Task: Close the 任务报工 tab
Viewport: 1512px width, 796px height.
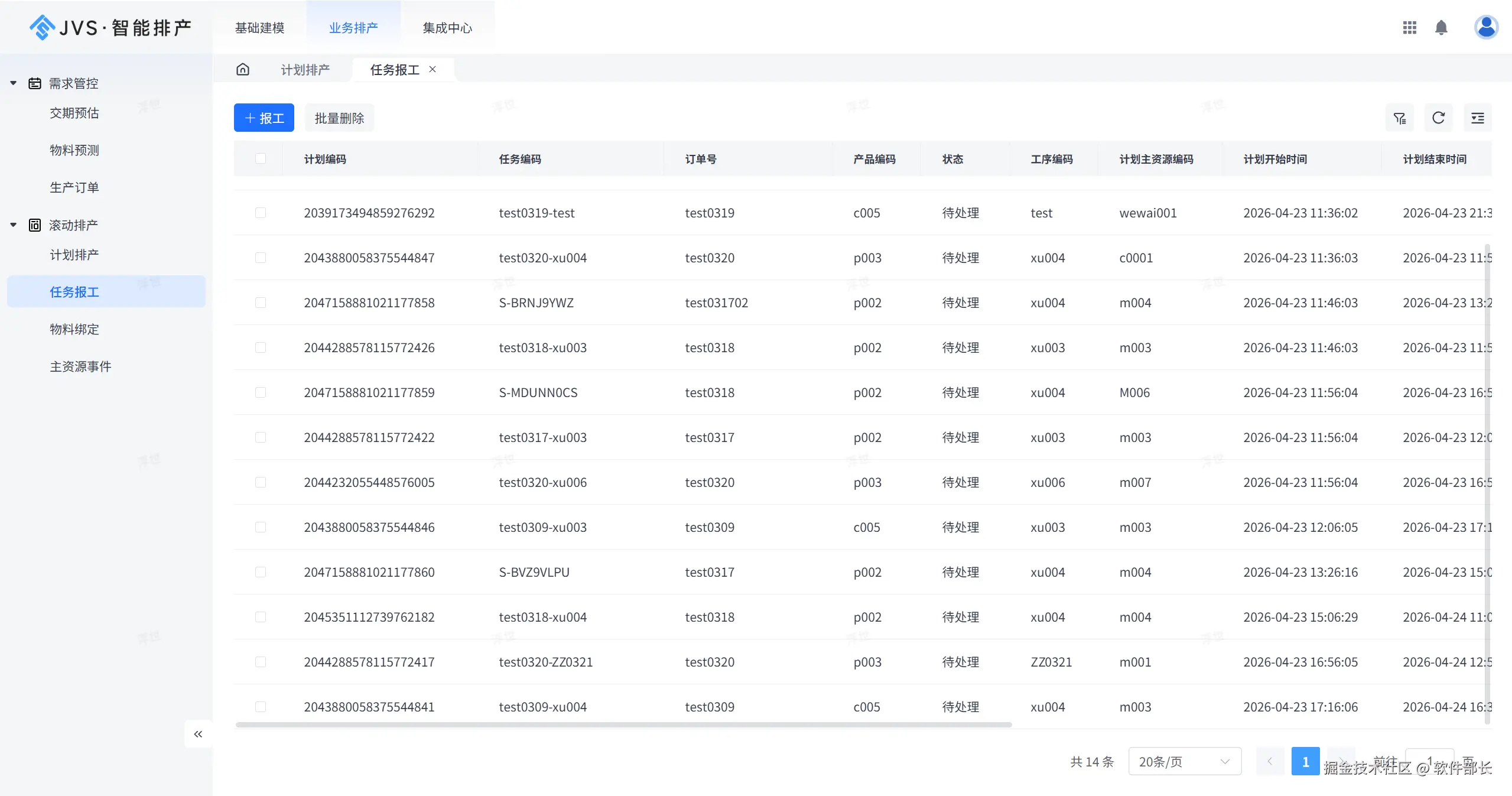Action: pos(433,69)
